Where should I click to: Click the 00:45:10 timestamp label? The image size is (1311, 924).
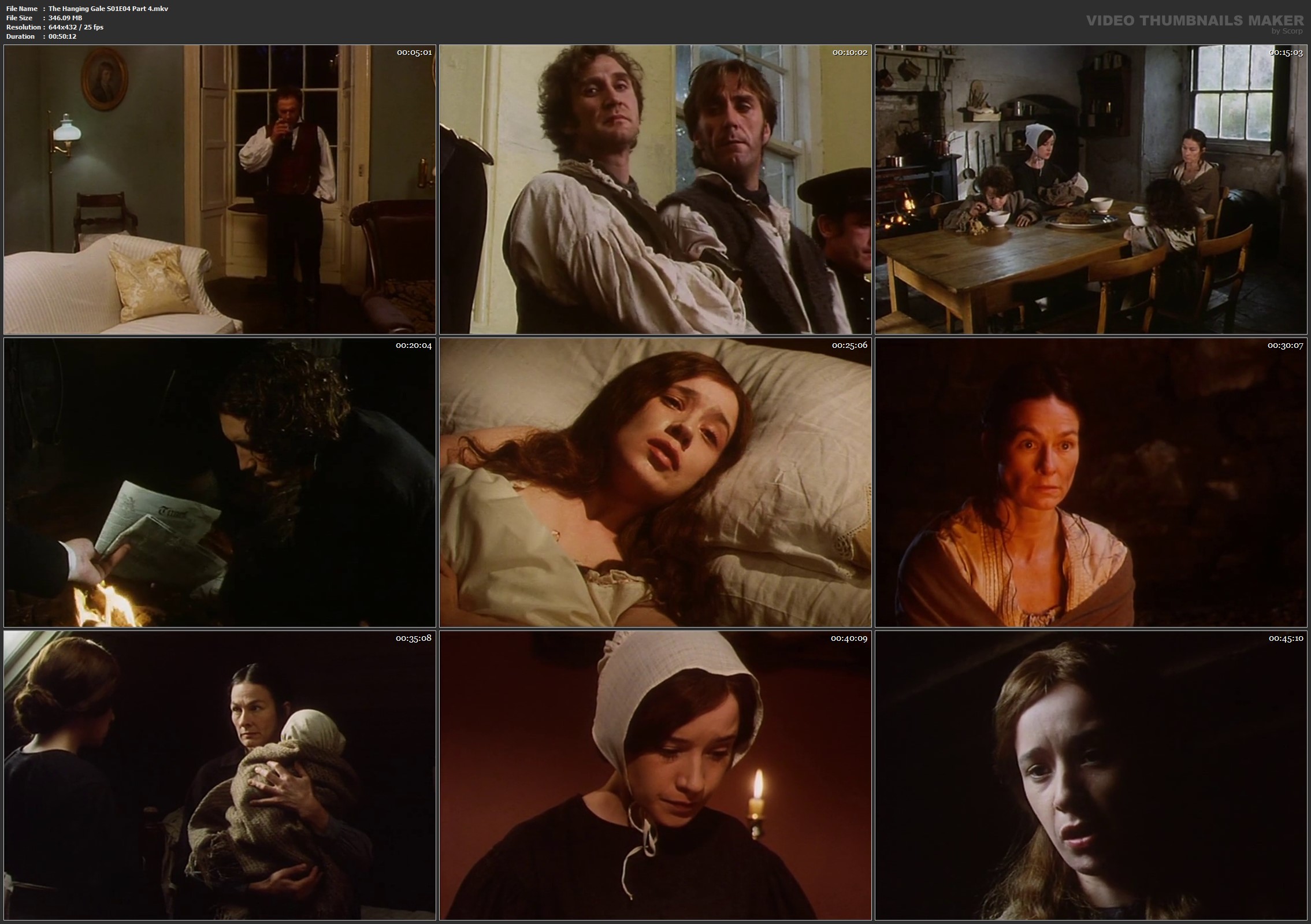(x=1286, y=639)
